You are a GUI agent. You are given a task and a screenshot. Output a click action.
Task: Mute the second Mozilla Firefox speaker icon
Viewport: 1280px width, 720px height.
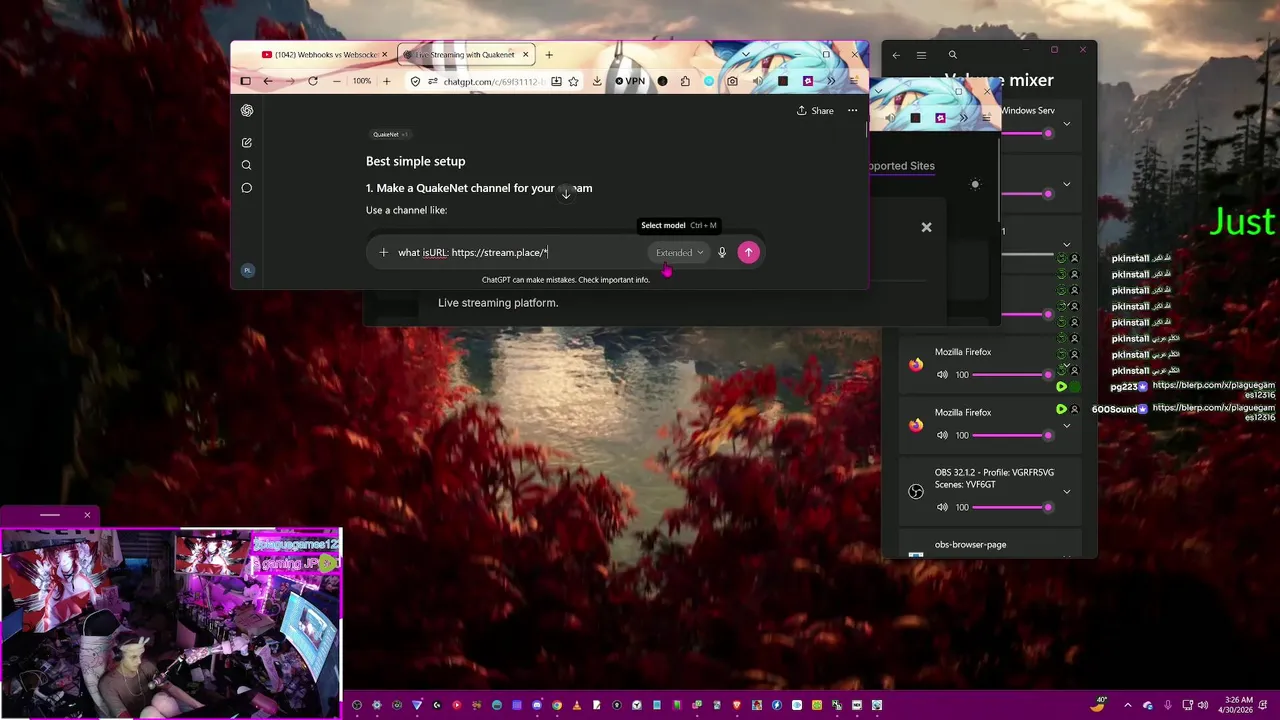942,435
